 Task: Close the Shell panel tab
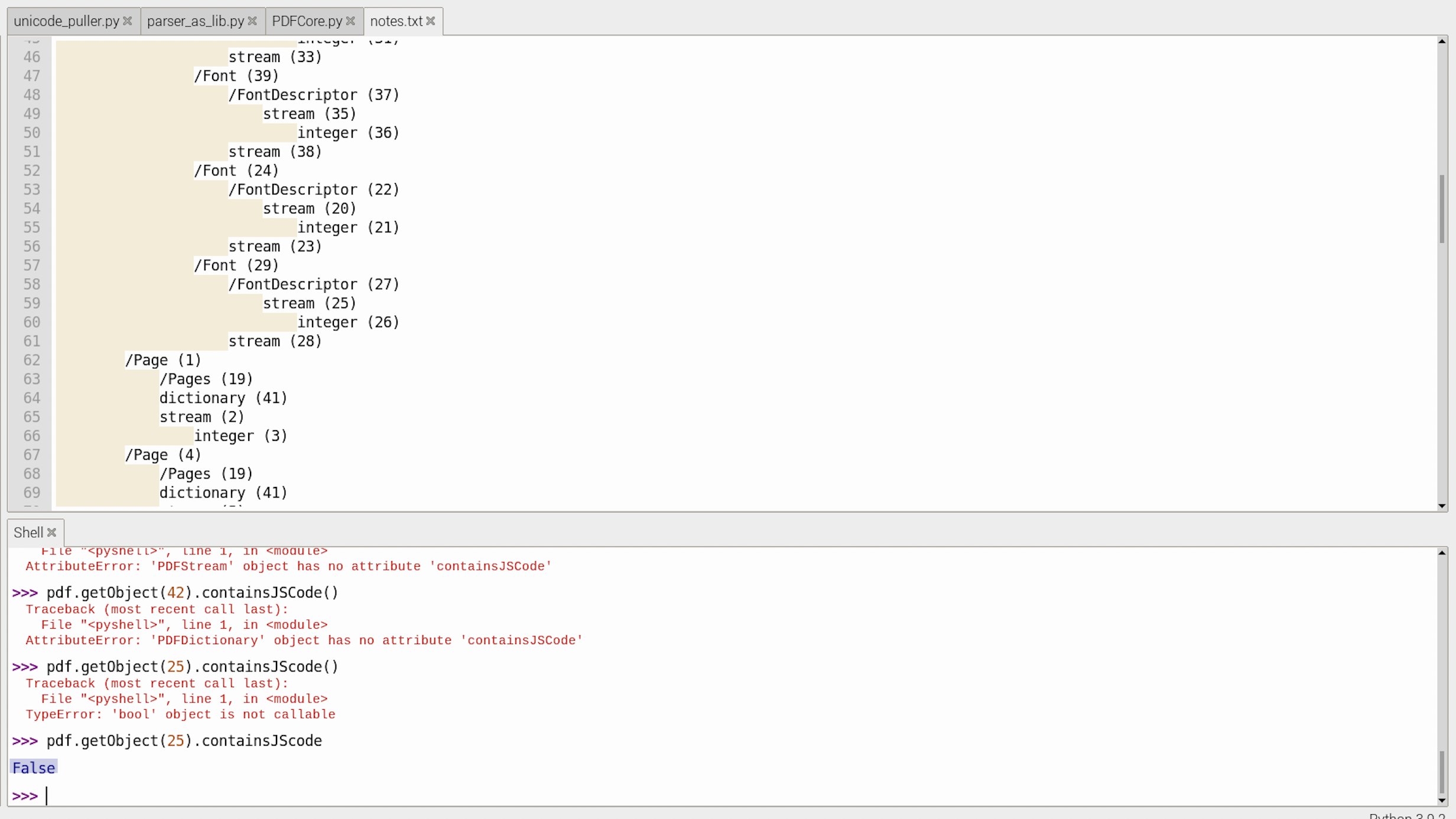[52, 532]
